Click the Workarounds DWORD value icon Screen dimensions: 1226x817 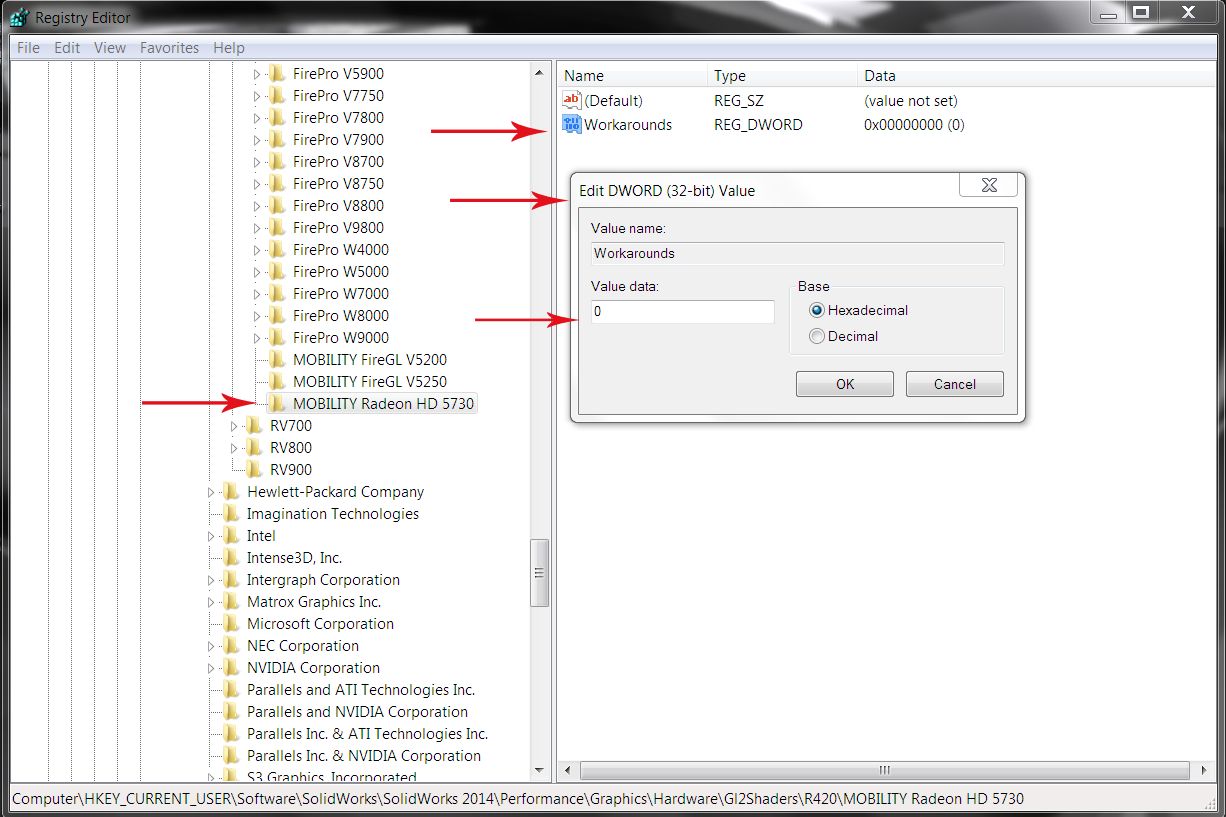click(x=572, y=125)
